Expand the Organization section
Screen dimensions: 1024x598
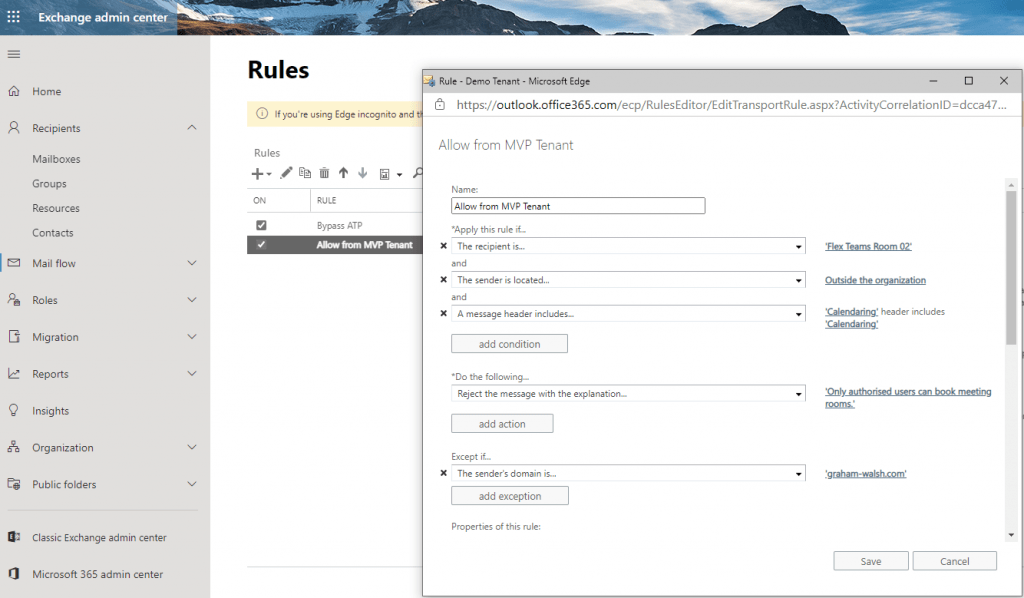click(x=192, y=447)
